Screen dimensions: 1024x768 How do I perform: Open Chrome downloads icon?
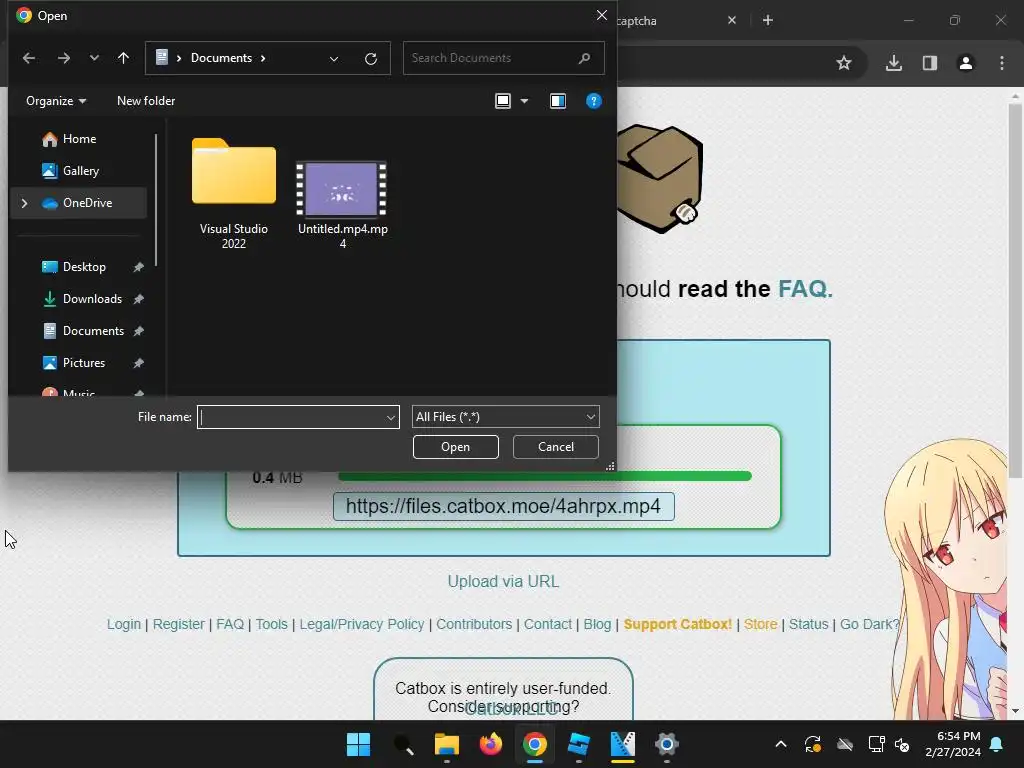894,63
